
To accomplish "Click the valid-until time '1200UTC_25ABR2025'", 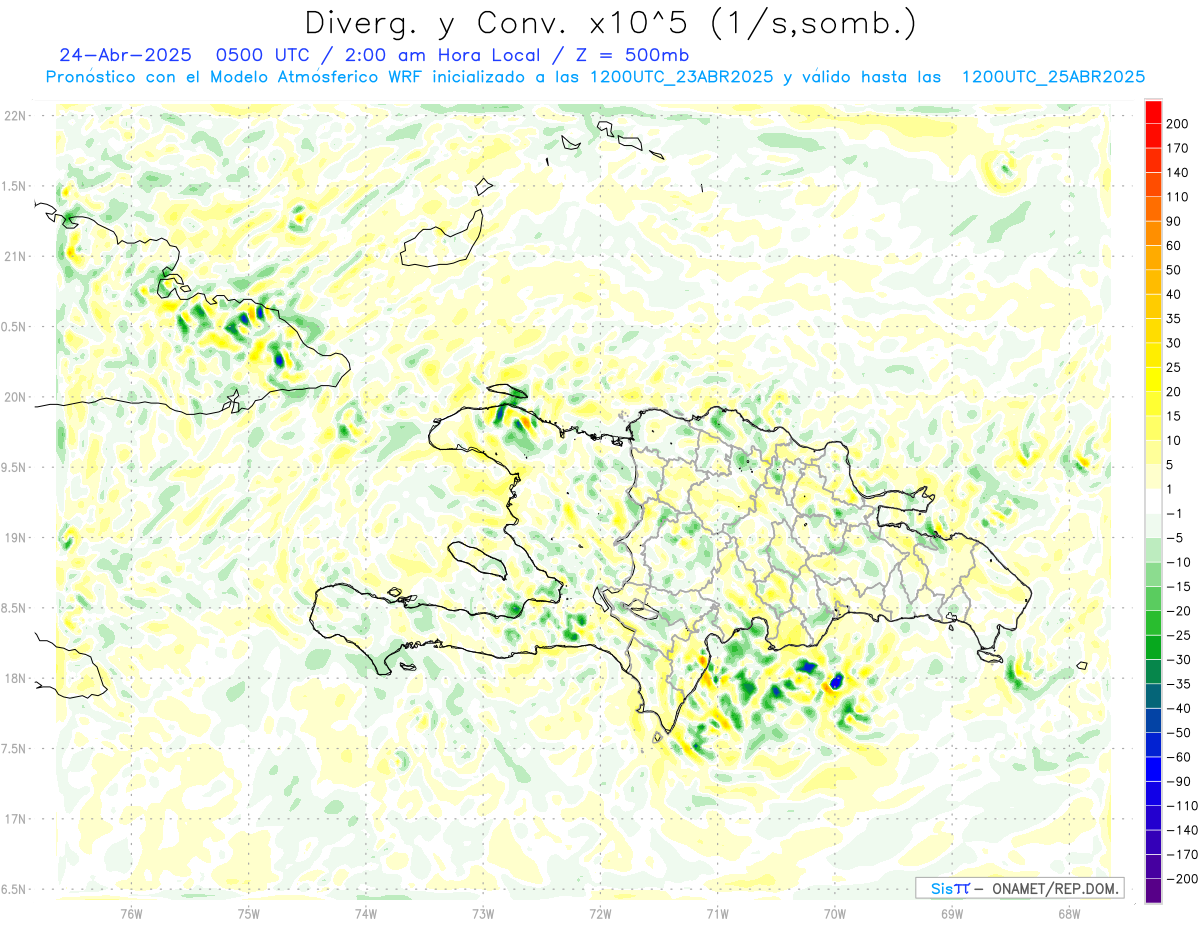I will 1053,77.
